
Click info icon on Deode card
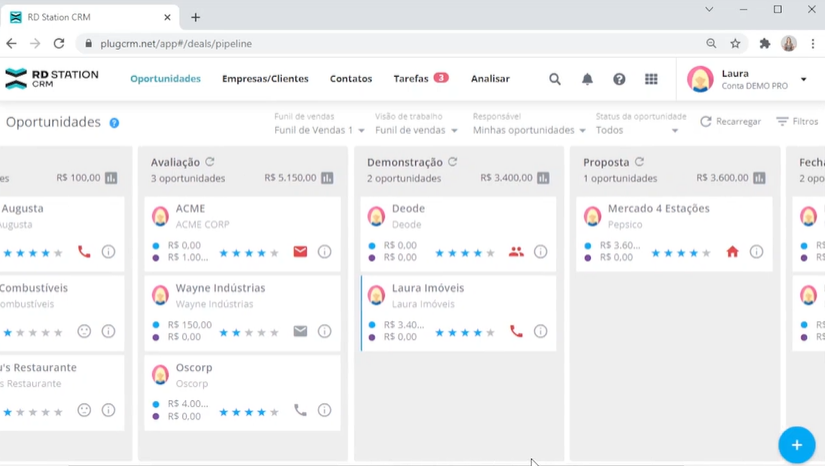[x=540, y=251]
